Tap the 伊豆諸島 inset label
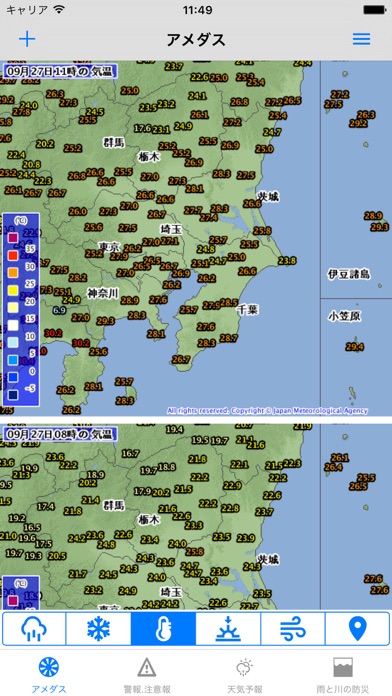392x696 pixels. (x=349, y=274)
